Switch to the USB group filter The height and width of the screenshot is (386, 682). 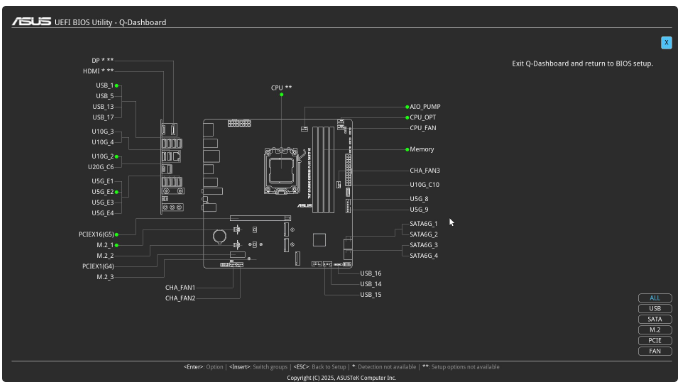pos(655,309)
